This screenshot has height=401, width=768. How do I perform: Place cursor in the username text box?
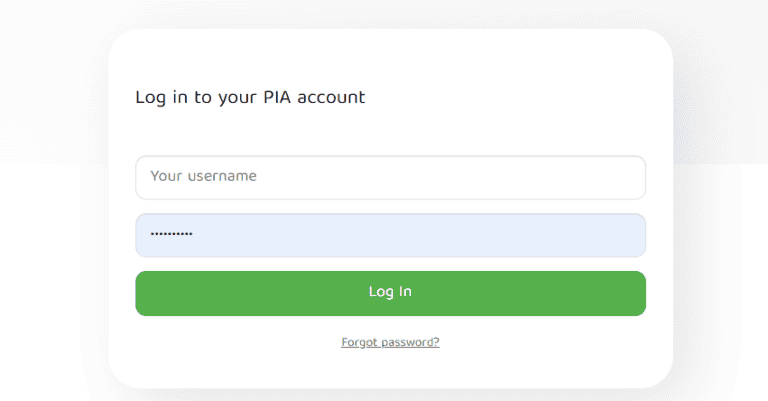pyautogui.click(x=390, y=177)
